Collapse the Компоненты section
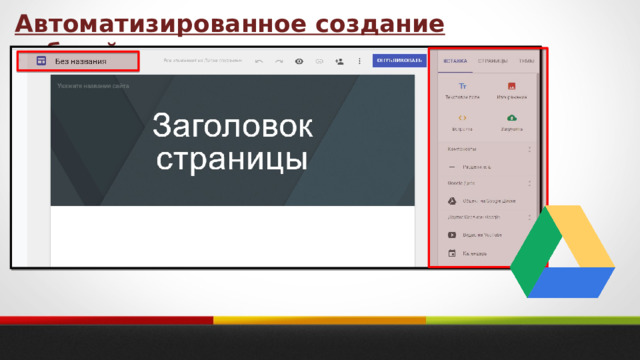 point(529,149)
